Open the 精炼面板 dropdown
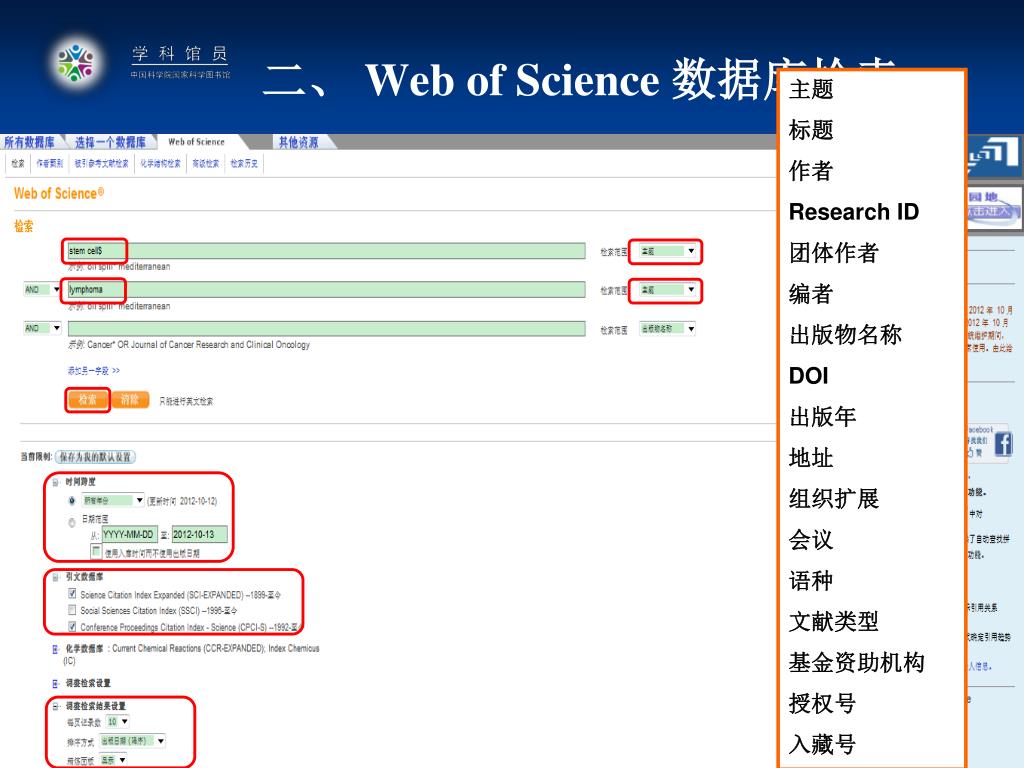The width and height of the screenshot is (1024, 768). (x=113, y=760)
